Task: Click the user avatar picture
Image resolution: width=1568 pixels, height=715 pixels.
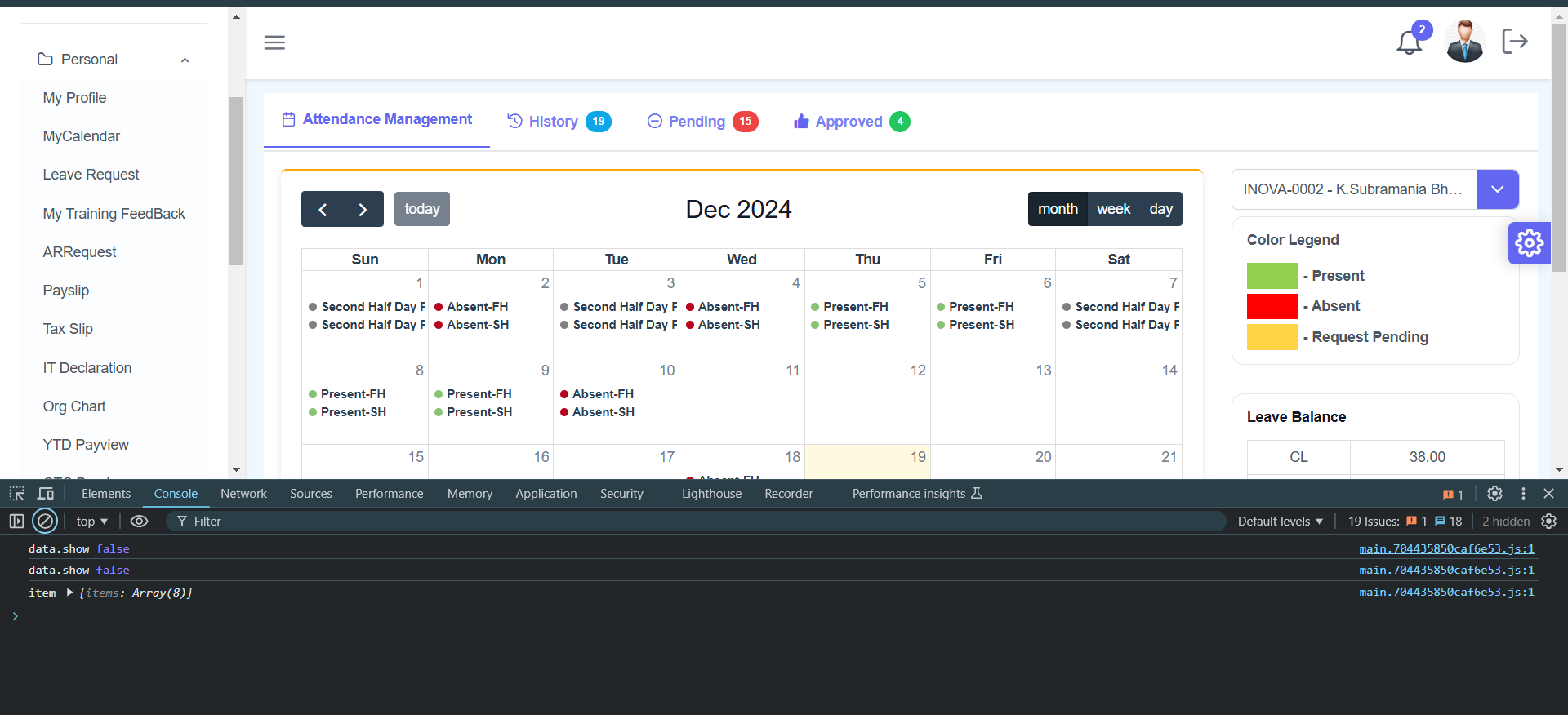Action: click(x=1464, y=42)
